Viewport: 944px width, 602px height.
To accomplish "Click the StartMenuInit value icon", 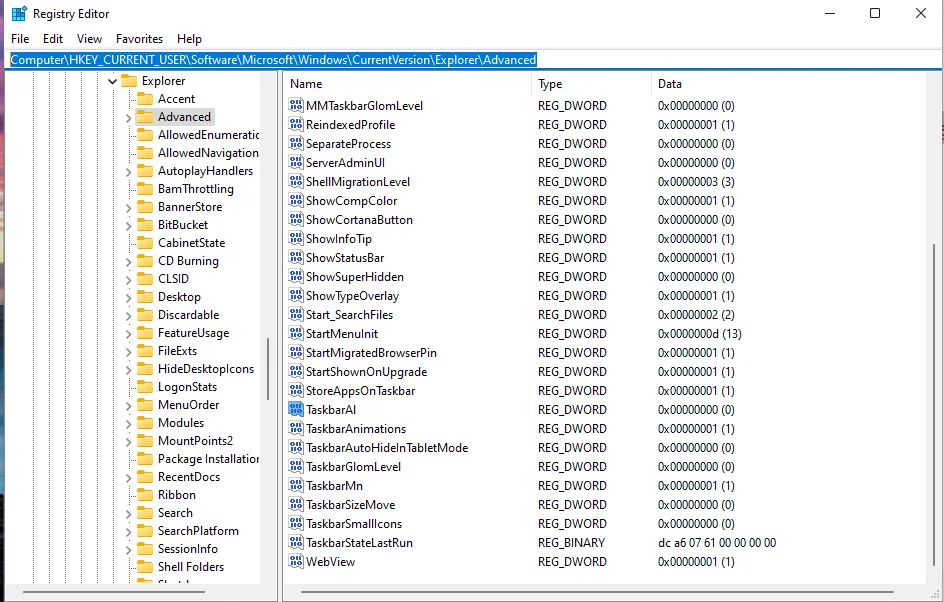I will click(x=296, y=334).
